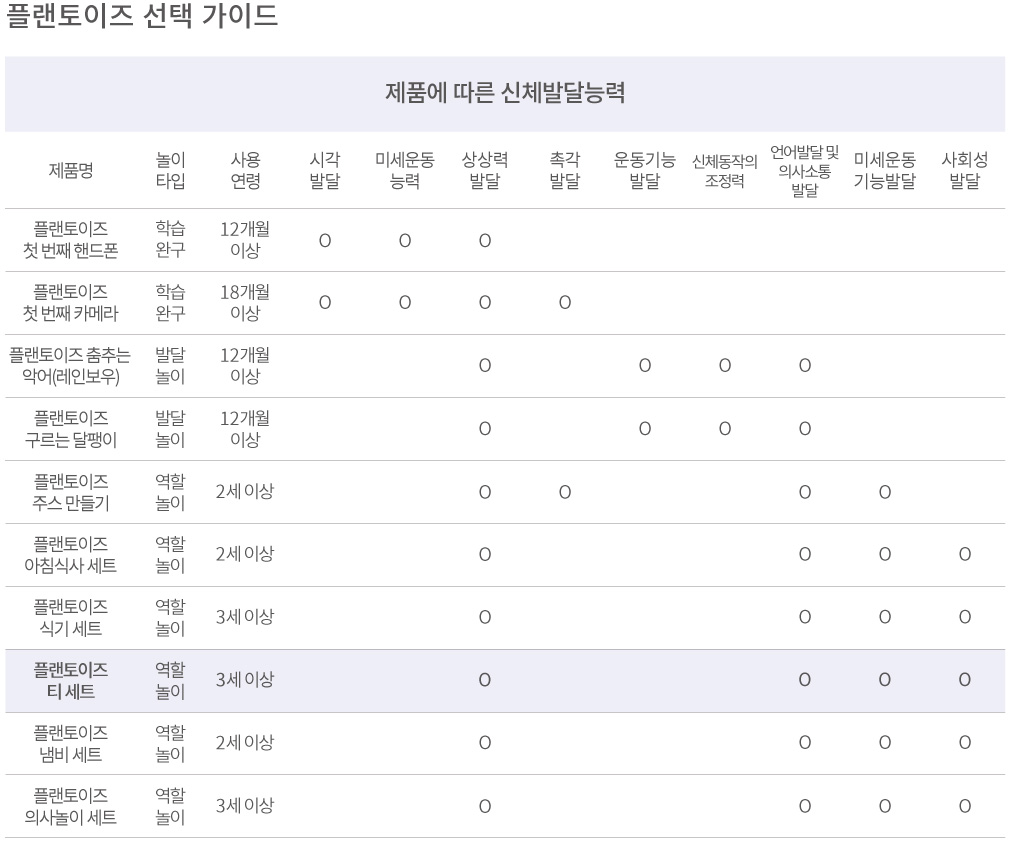The height and width of the screenshot is (846, 1010).
Task: Click 사회성 발달 mark in 티 세트 row
Action: pos(964,680)
